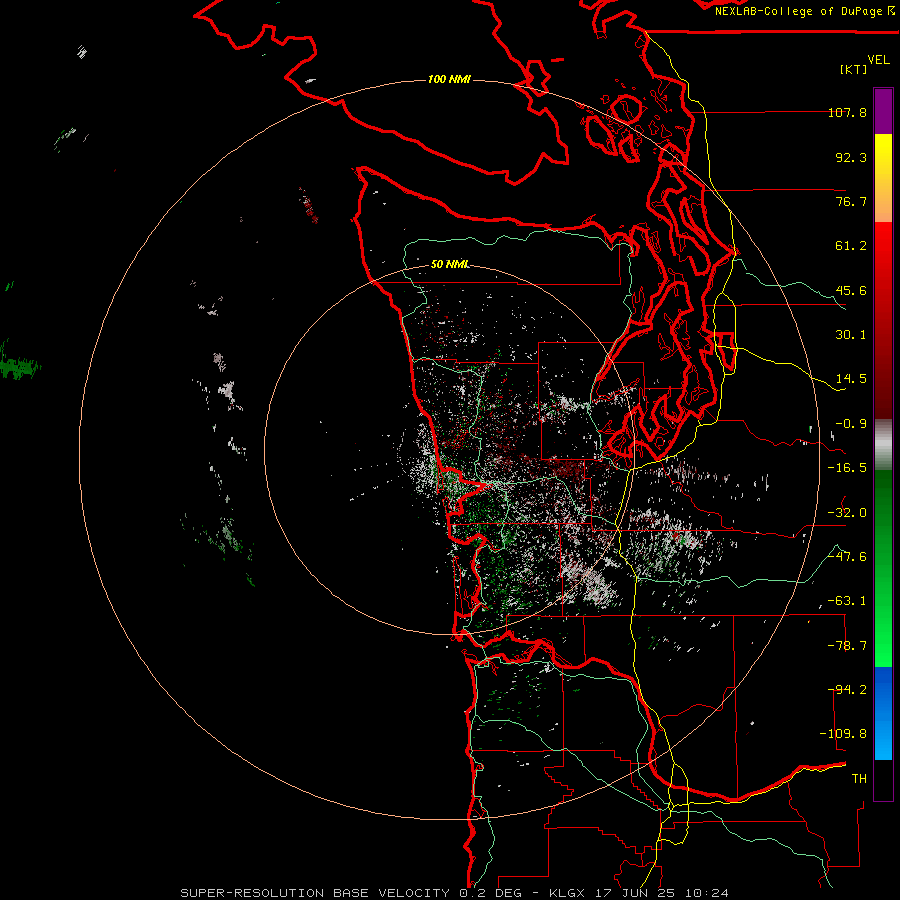The image size is (900, 900).
Task: Click the 92.3 velocity scale value
Action: [851, 157]
